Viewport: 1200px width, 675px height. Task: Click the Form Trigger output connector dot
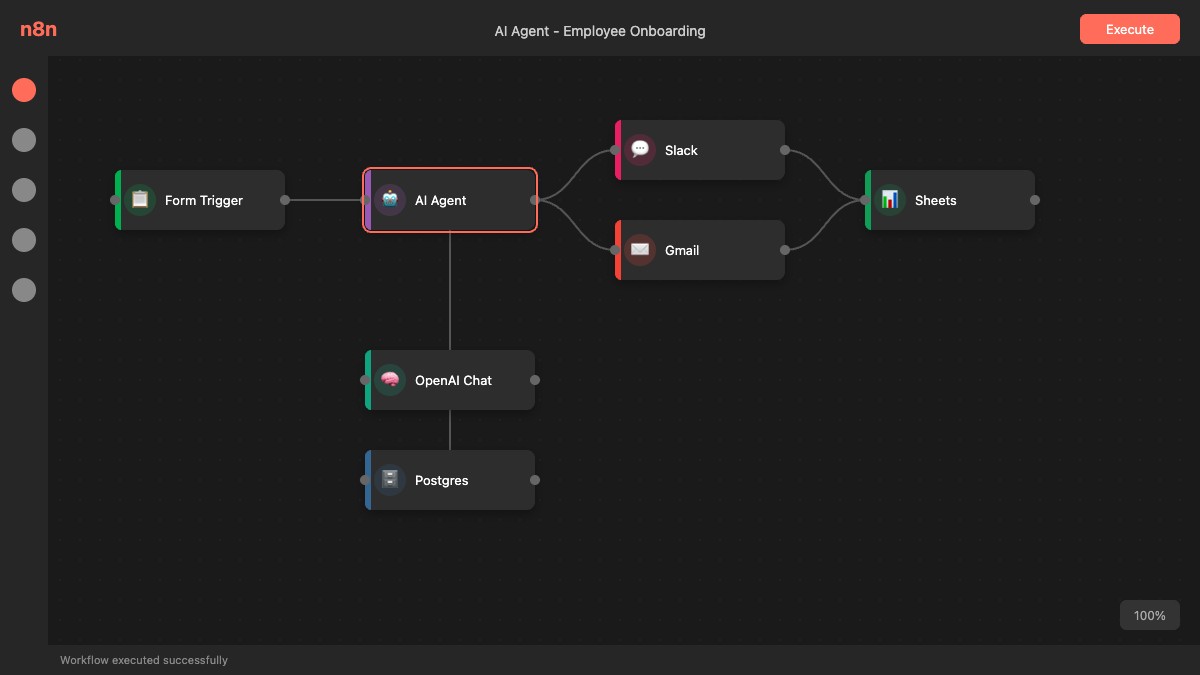[x=285, y=200]
